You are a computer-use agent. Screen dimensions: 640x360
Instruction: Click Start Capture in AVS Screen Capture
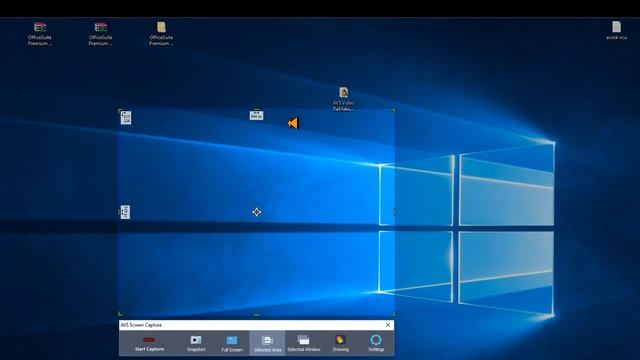pyautogui.click(x=149, y=343)
